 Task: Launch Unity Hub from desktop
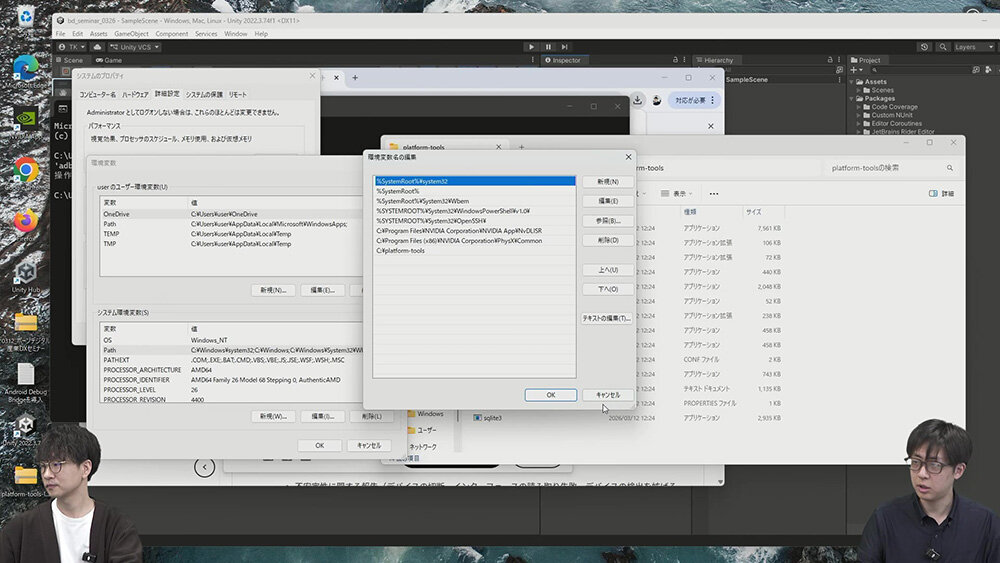tap(25, 272)
